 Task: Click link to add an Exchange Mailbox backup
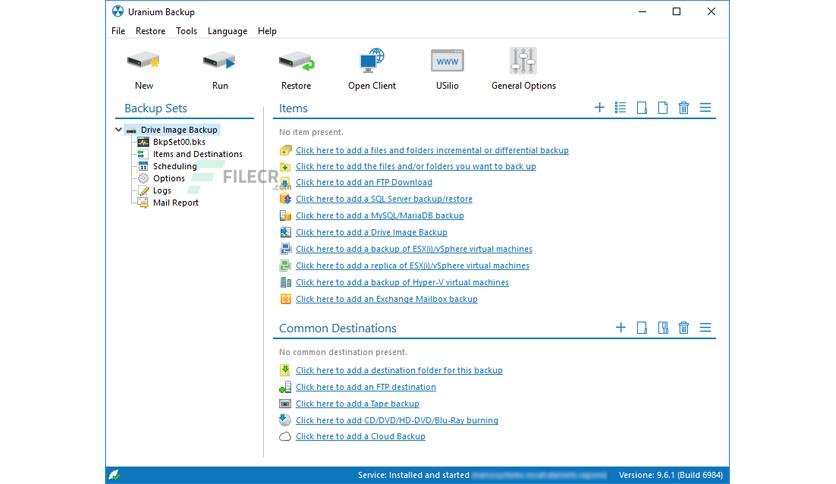click(387, 299)
